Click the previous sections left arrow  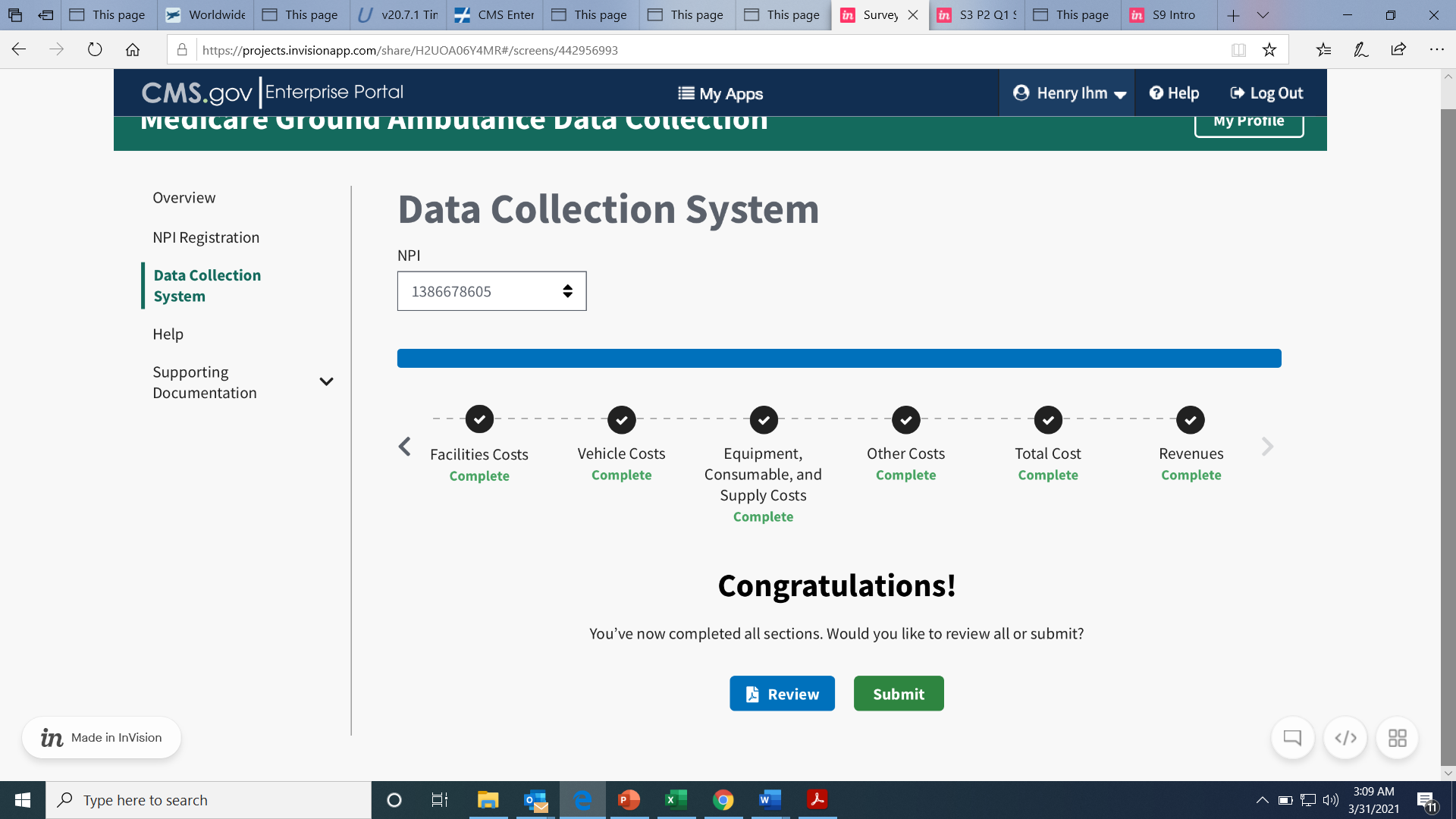[405, 447]
